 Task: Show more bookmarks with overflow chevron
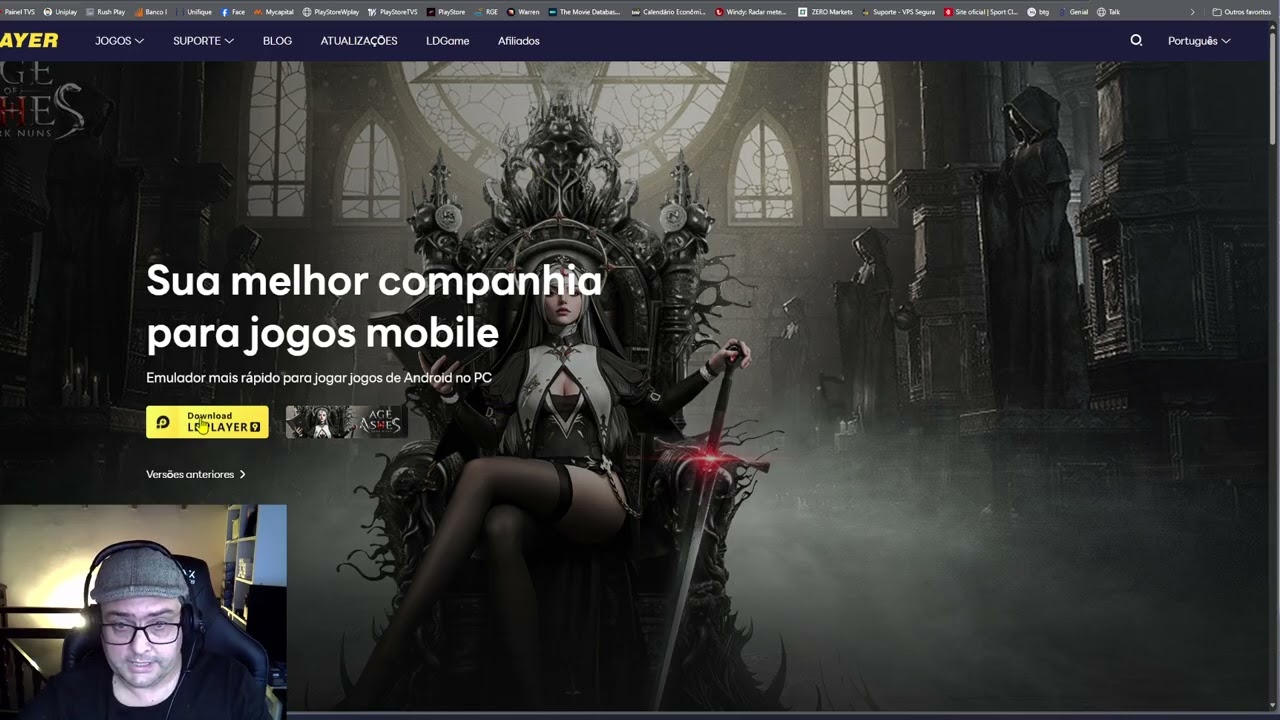[x=1192, y=12]
